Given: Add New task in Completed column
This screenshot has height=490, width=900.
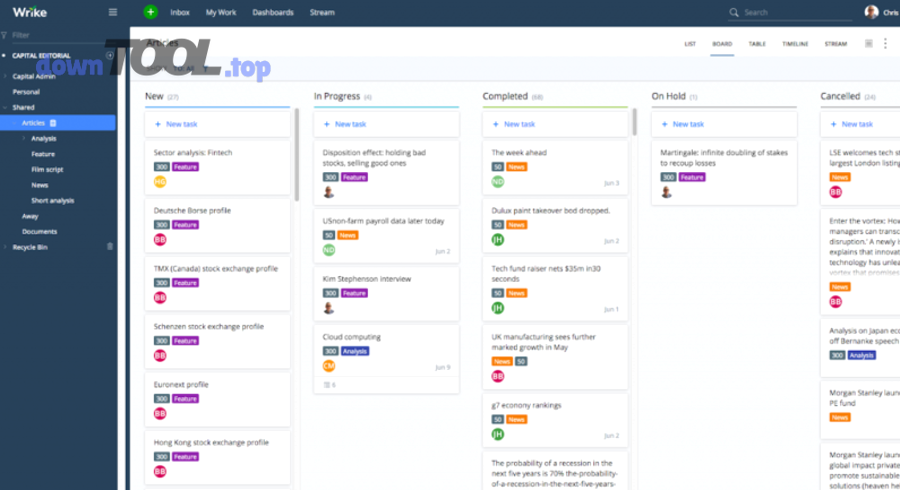Looking at the screenshot, I should [x=518, y=124].
